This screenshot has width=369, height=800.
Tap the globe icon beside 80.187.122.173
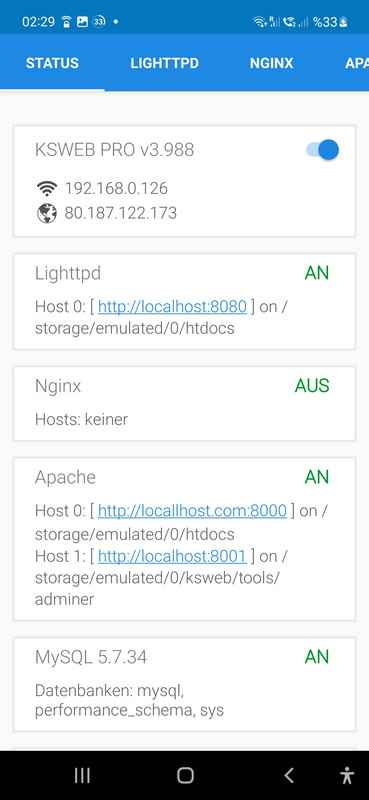pyautogui.click(x=47, y=213)
